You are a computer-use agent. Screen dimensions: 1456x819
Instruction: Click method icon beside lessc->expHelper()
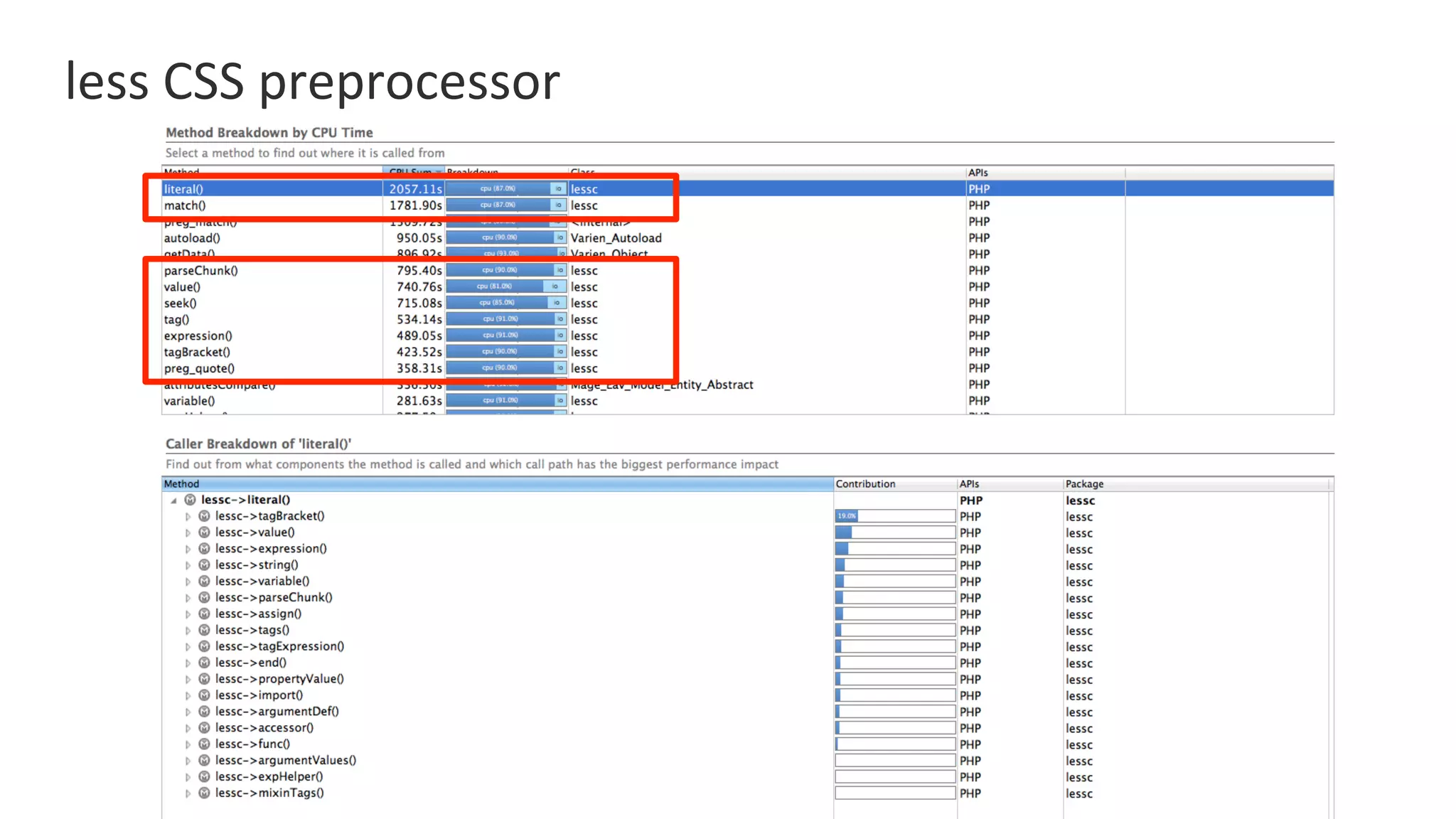pos(204,777)
